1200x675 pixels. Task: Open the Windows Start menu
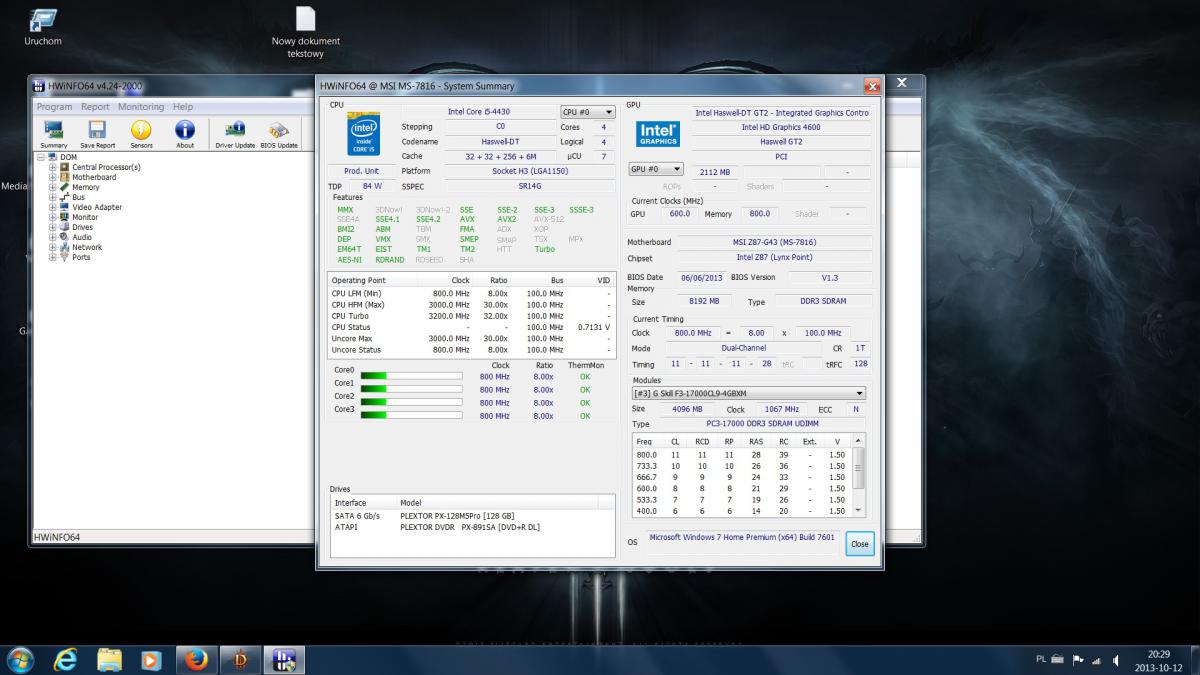[x=20, y=659]
